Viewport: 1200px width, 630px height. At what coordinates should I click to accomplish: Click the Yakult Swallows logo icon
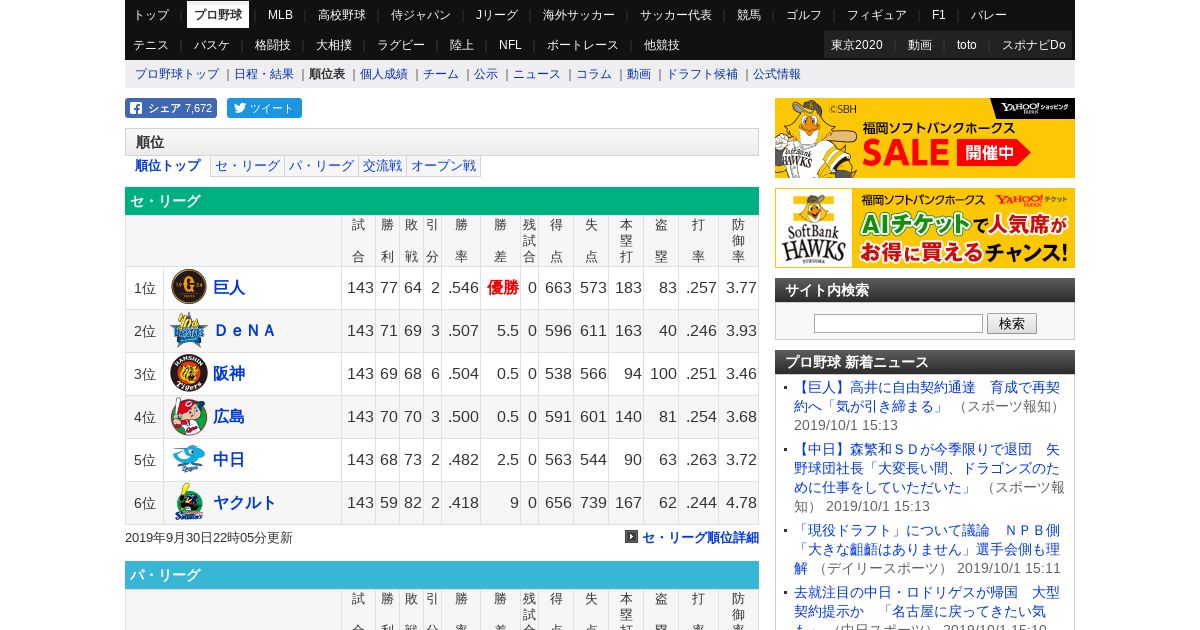coord(189,502)
